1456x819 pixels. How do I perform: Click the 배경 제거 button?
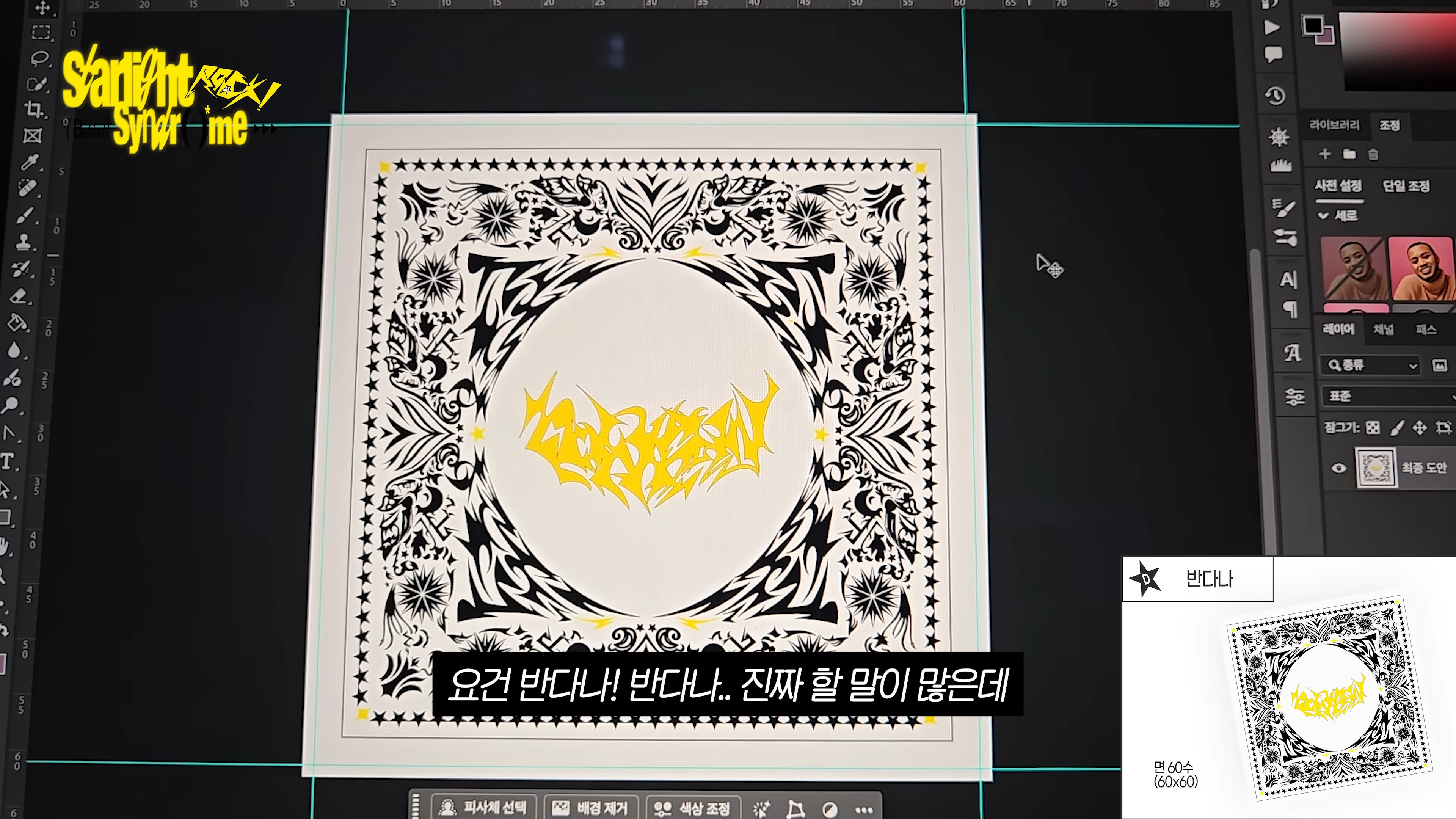pyautogui.click(x=591, y=808)
